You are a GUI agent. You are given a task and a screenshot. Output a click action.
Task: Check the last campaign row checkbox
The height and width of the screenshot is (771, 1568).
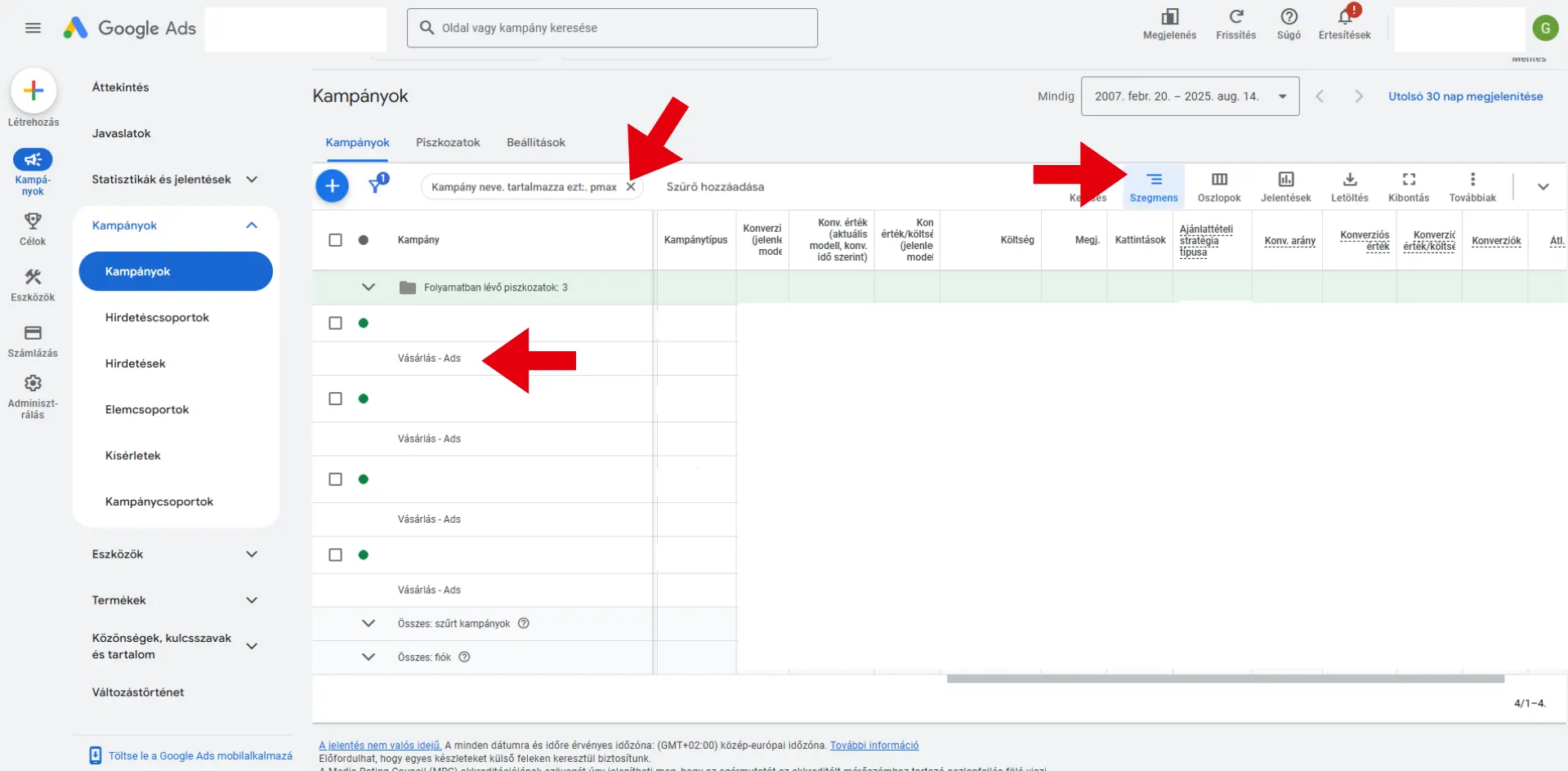click(335, 555)
